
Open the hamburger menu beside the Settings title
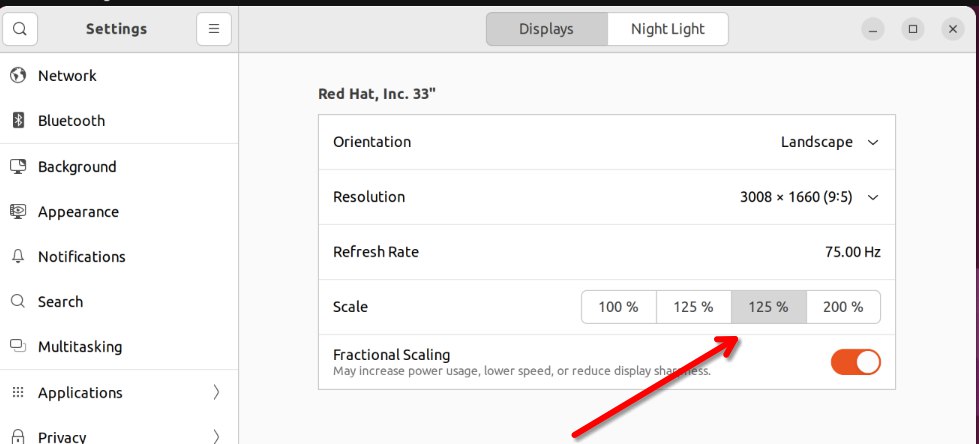point(213,29)
